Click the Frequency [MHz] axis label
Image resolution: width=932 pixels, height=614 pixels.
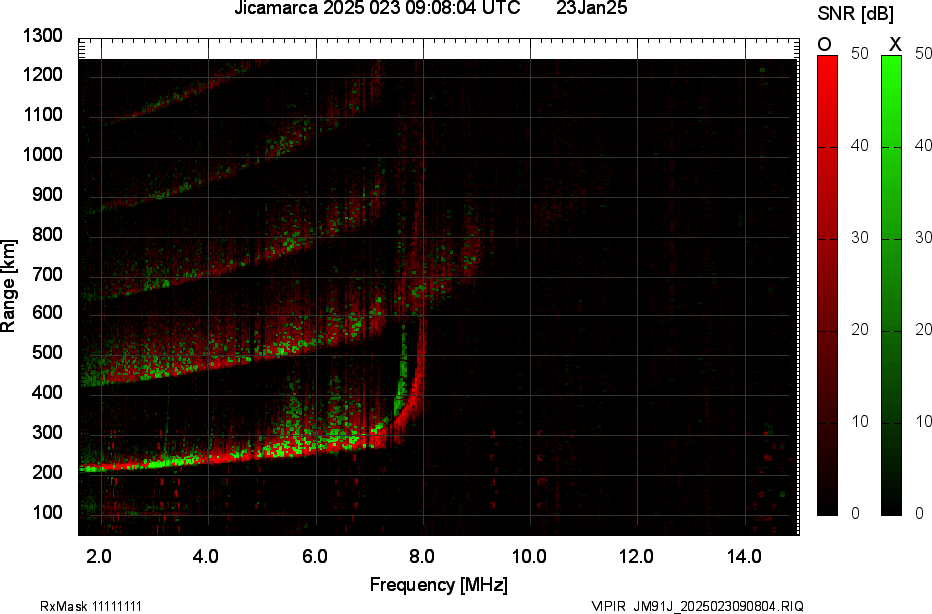tap(438, 584)
